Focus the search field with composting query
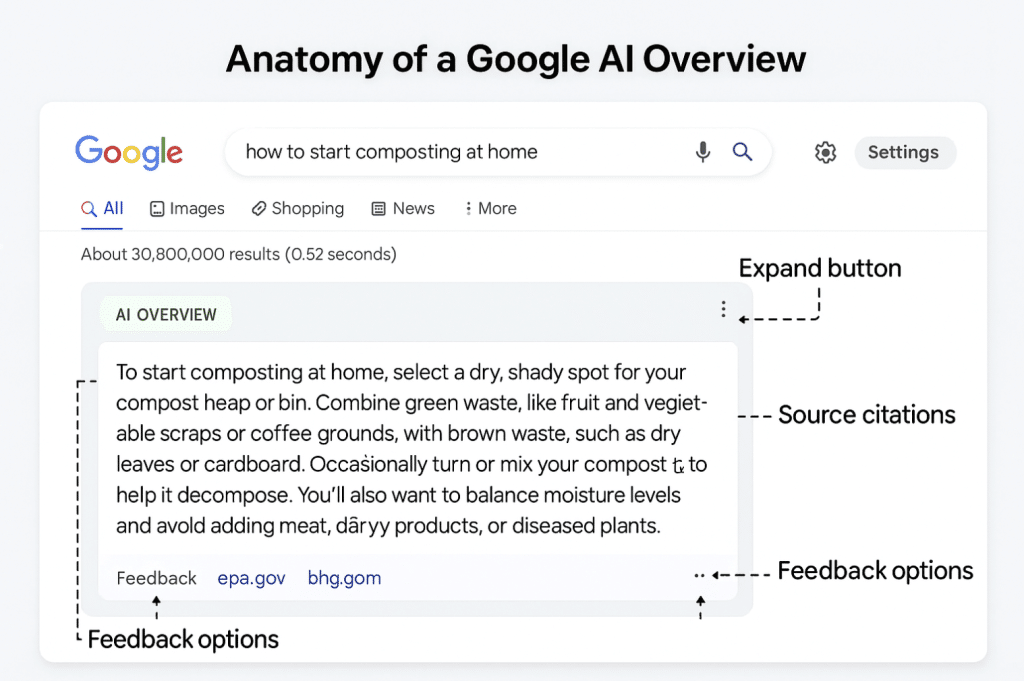 click(450, 152)
